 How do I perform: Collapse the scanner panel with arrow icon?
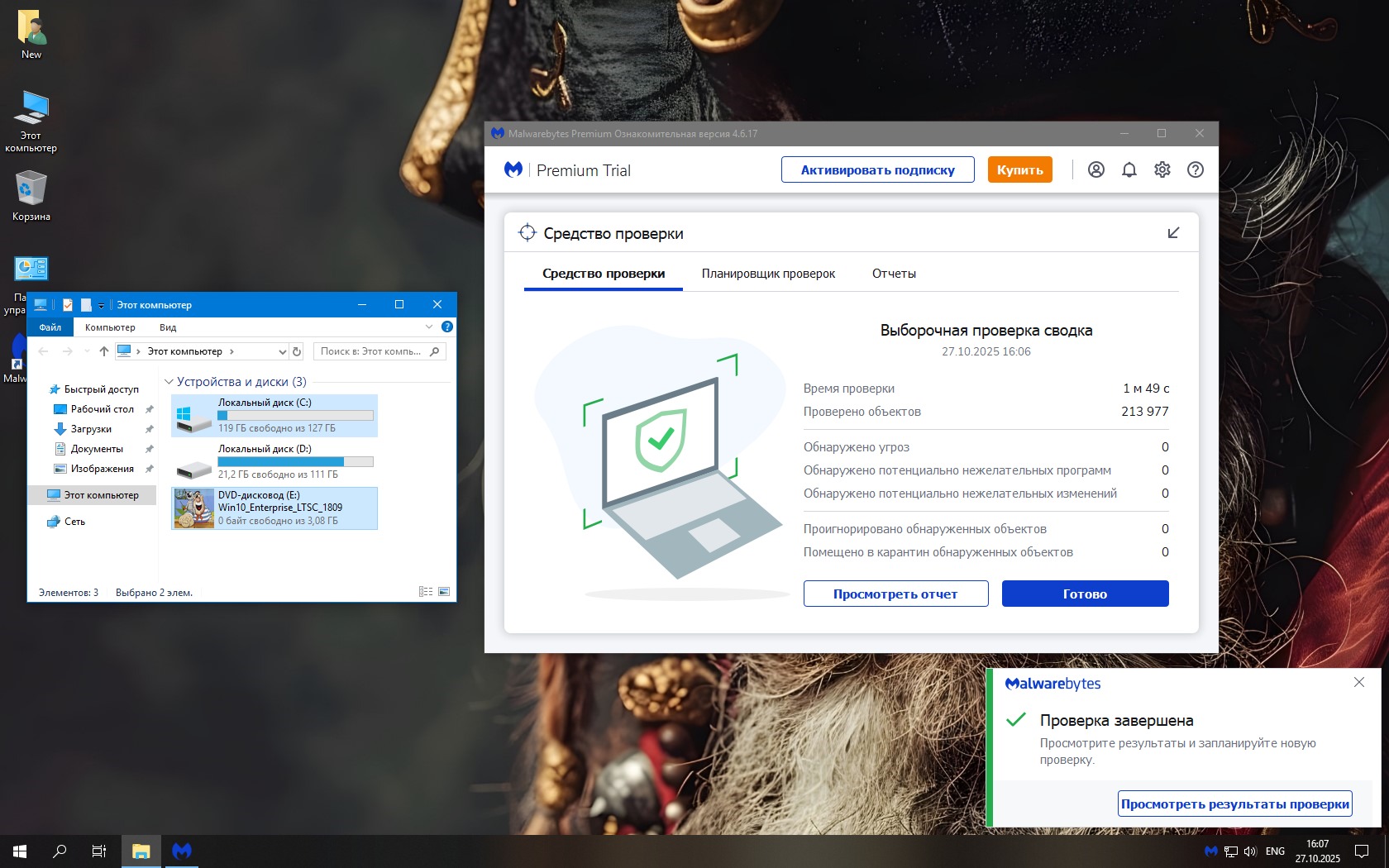1172,233
